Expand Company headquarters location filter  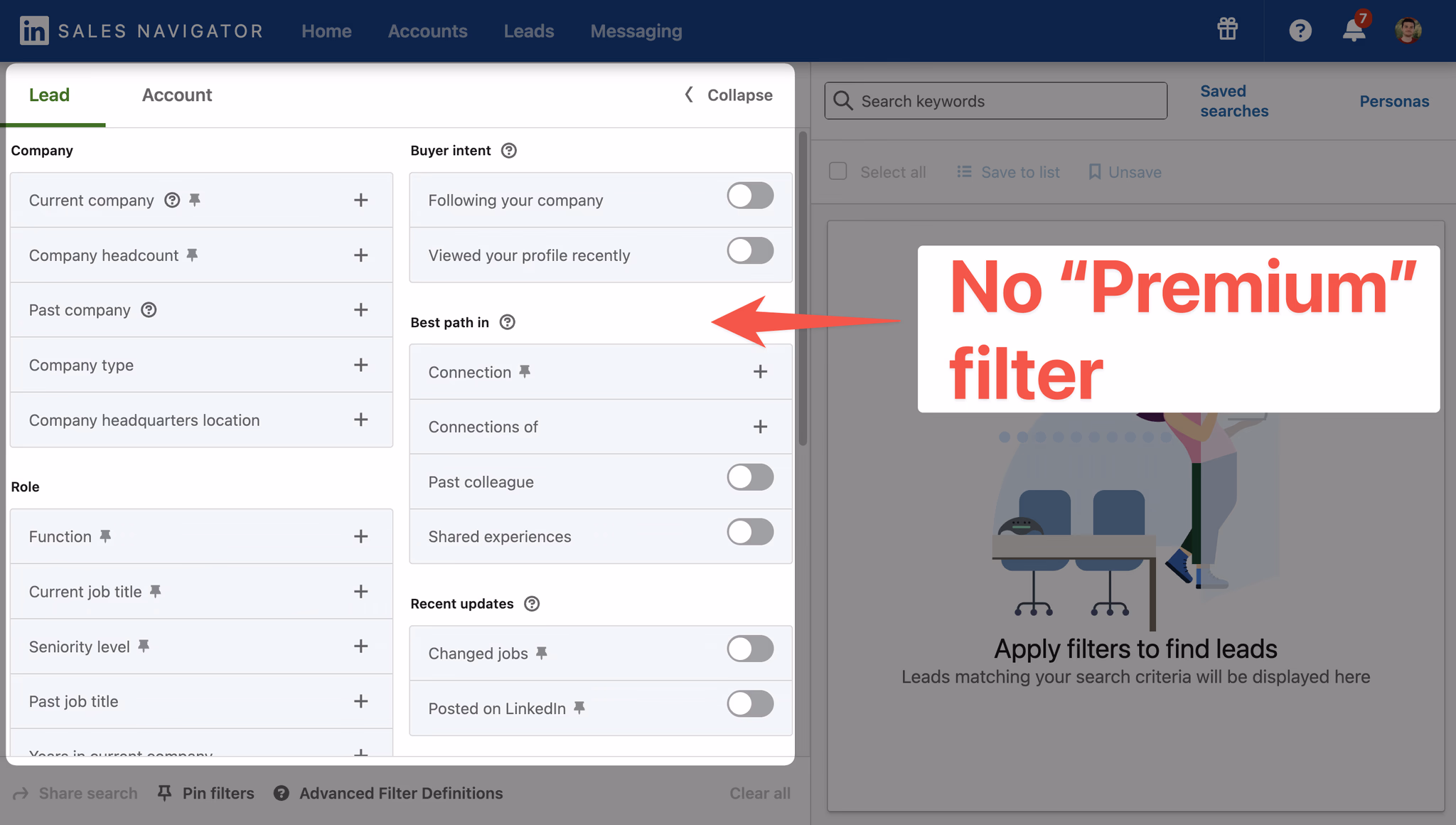pos(361,420)
